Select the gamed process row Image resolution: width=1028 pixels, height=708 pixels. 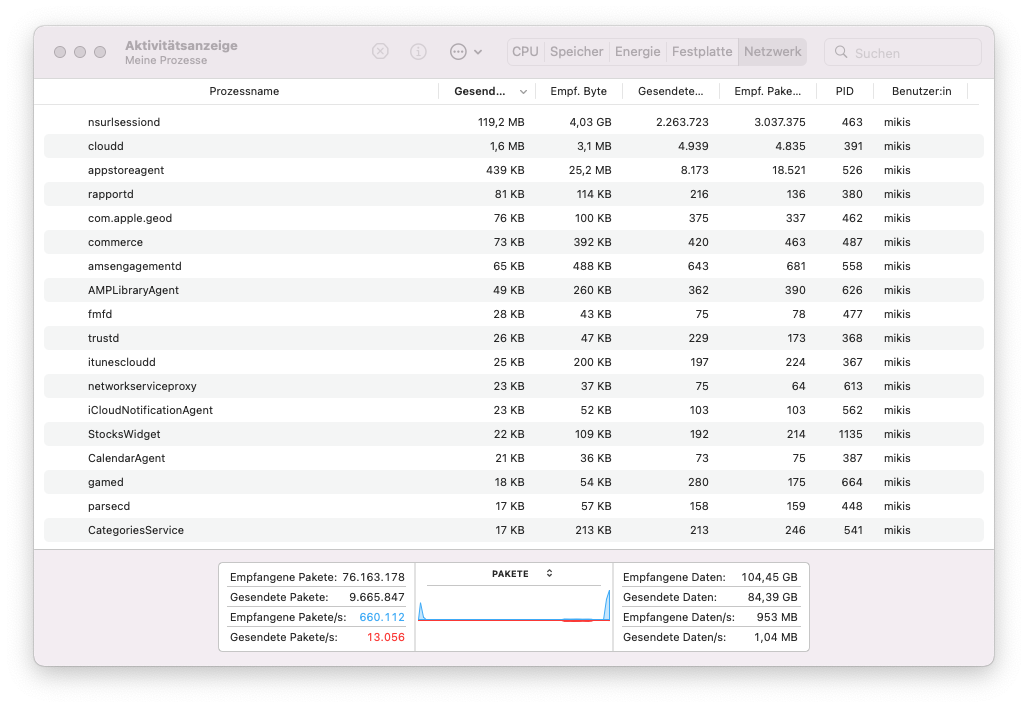[x=513, y=482]
